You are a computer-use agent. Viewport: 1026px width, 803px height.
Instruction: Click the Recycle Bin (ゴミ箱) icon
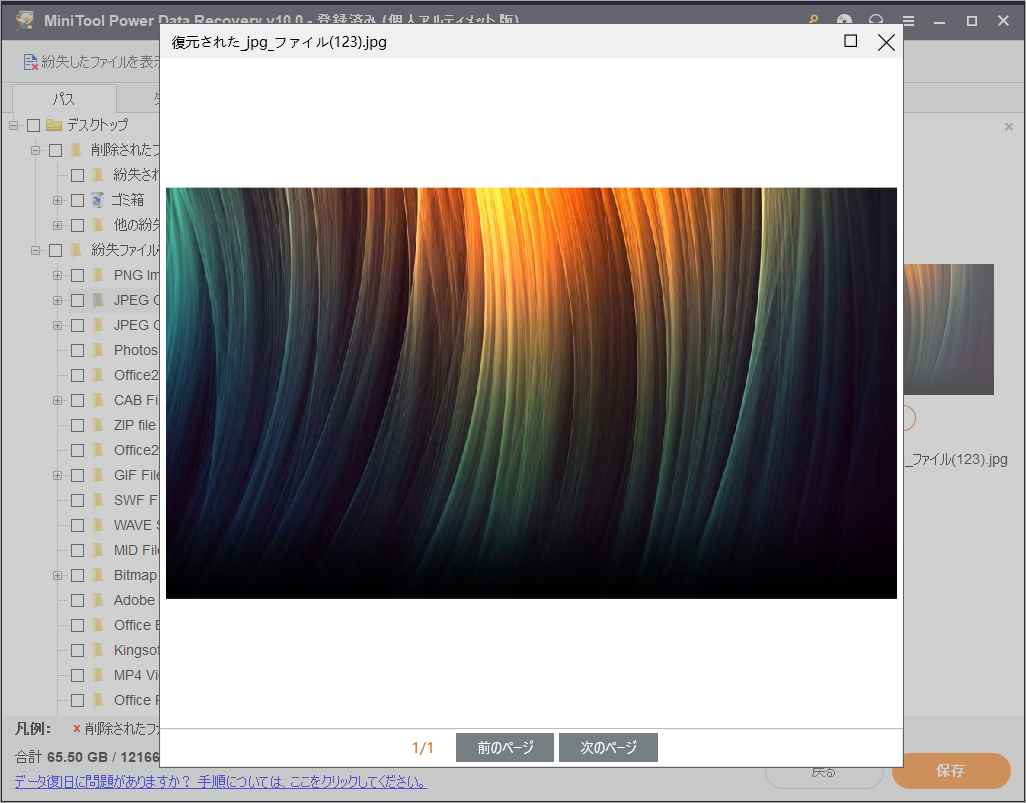tap(98, 200)
